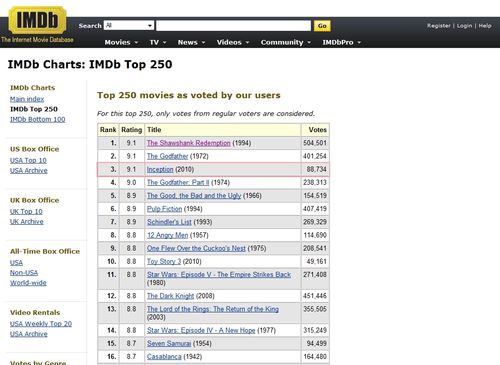Open The Dark Knight title link
500x365 pixels.
170,296
